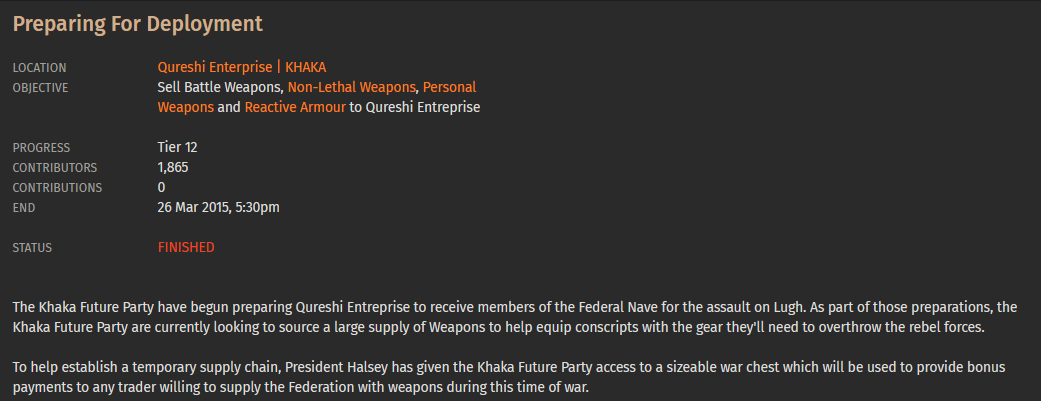Click the Tier 12 progress value
Image resolution: width=1041 pixels, height=401 pixels.
tap(177, 147)
